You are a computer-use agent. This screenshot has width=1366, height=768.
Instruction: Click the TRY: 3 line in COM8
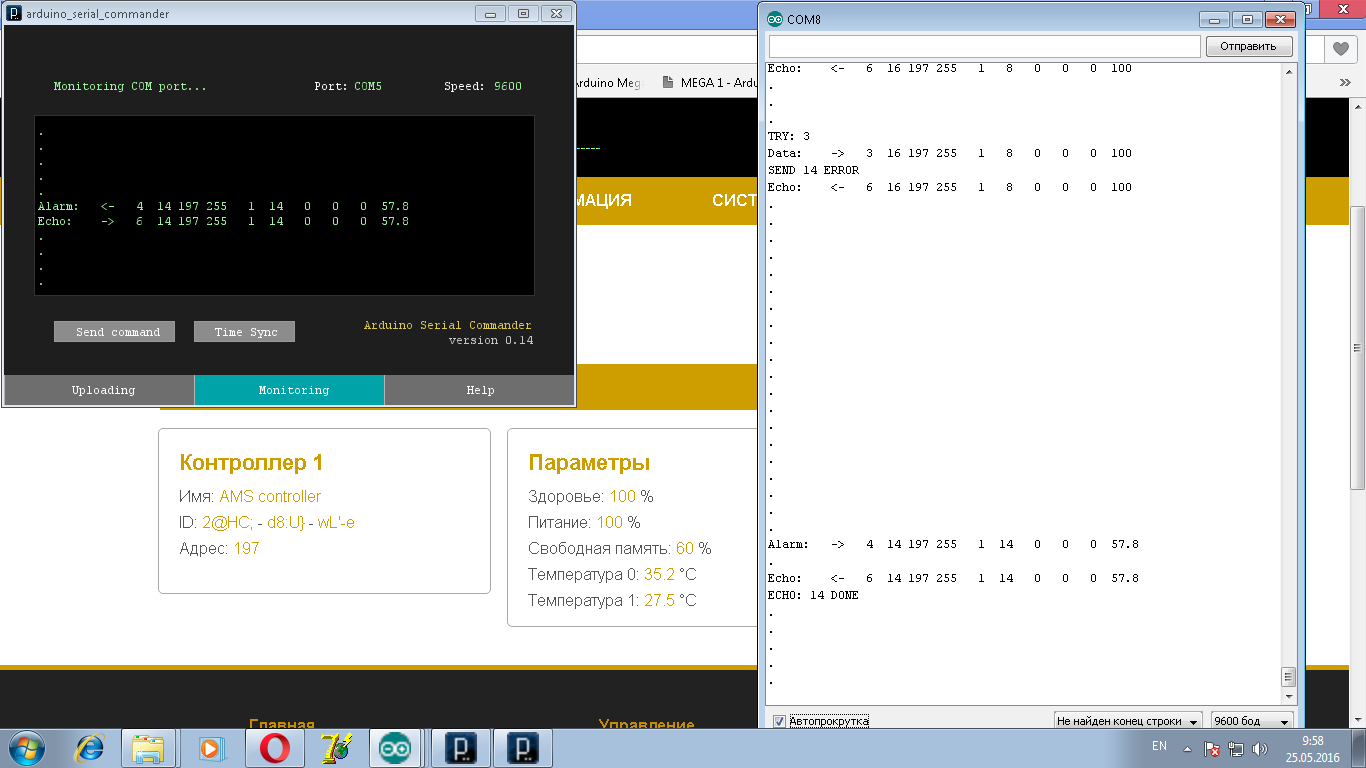click(789, 137)
